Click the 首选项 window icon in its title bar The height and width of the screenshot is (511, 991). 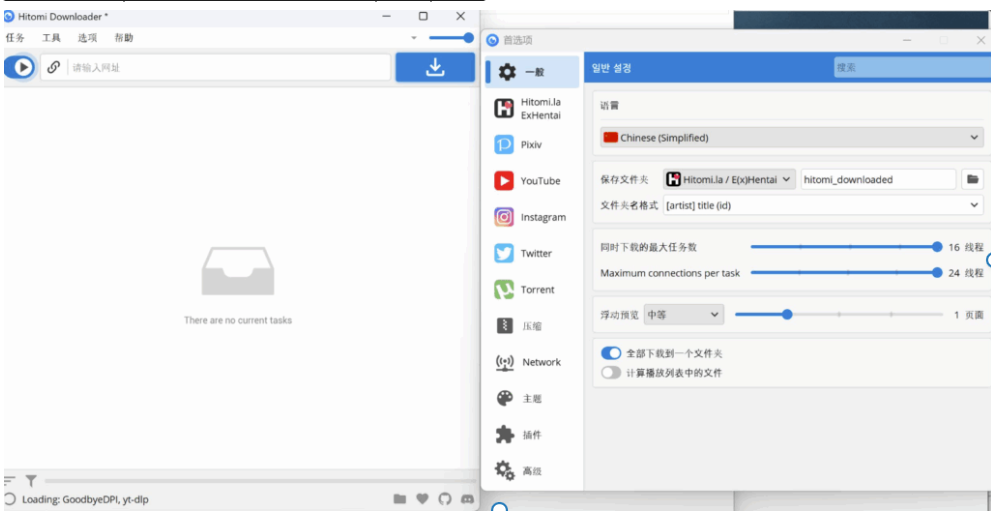pos(492,40)
